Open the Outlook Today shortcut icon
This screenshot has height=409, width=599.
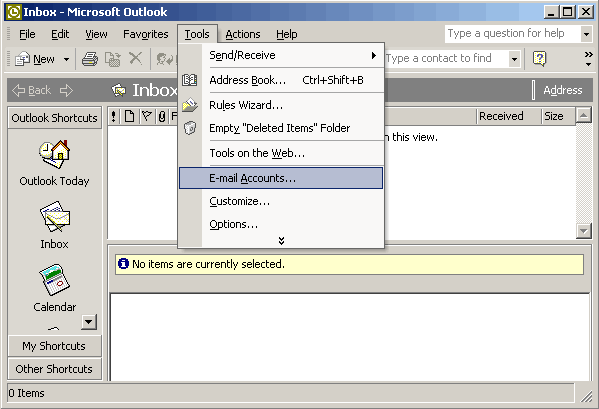tap(55, 154)
